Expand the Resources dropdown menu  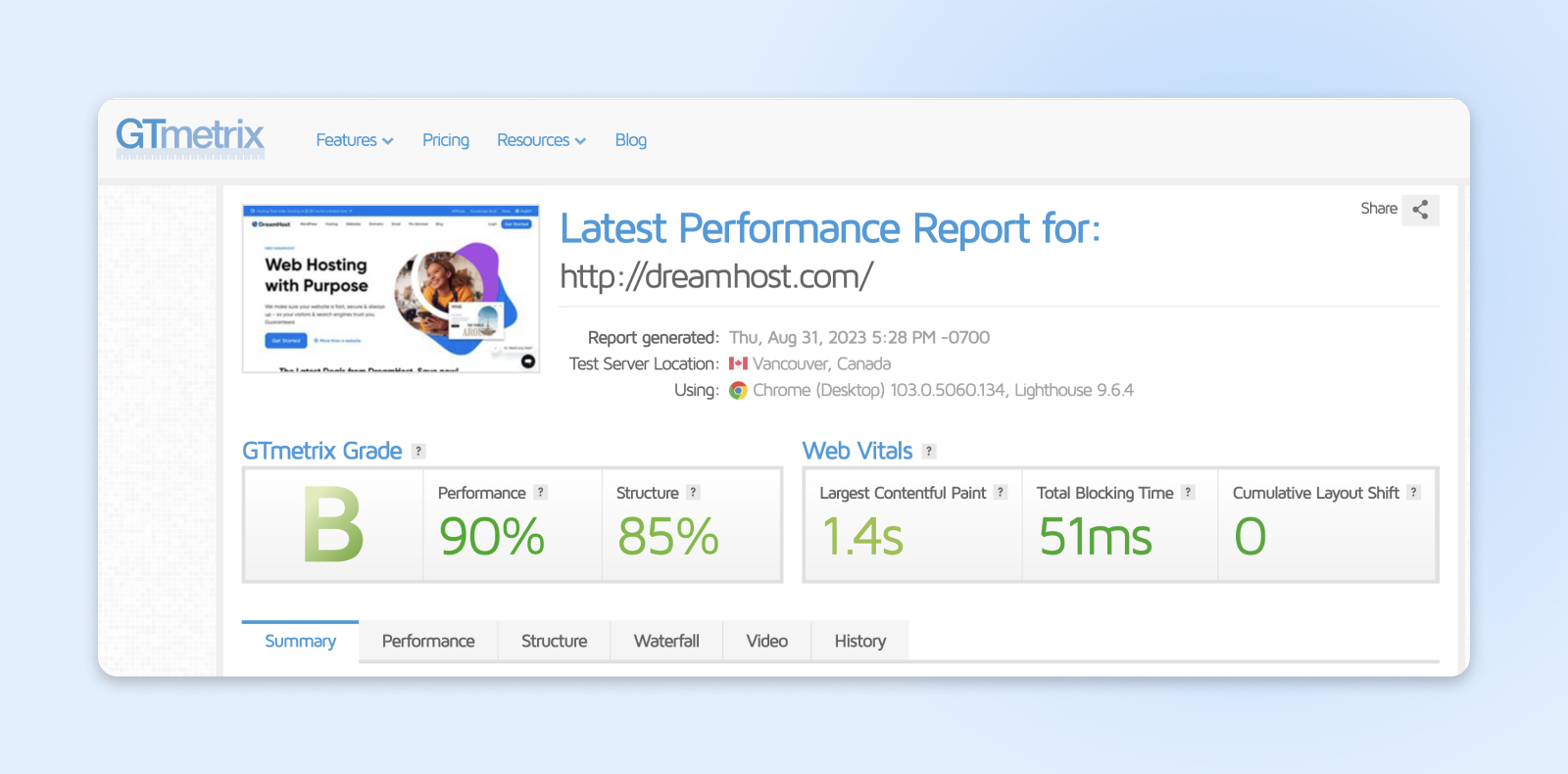pyautogui.click(x=541, y=140)
